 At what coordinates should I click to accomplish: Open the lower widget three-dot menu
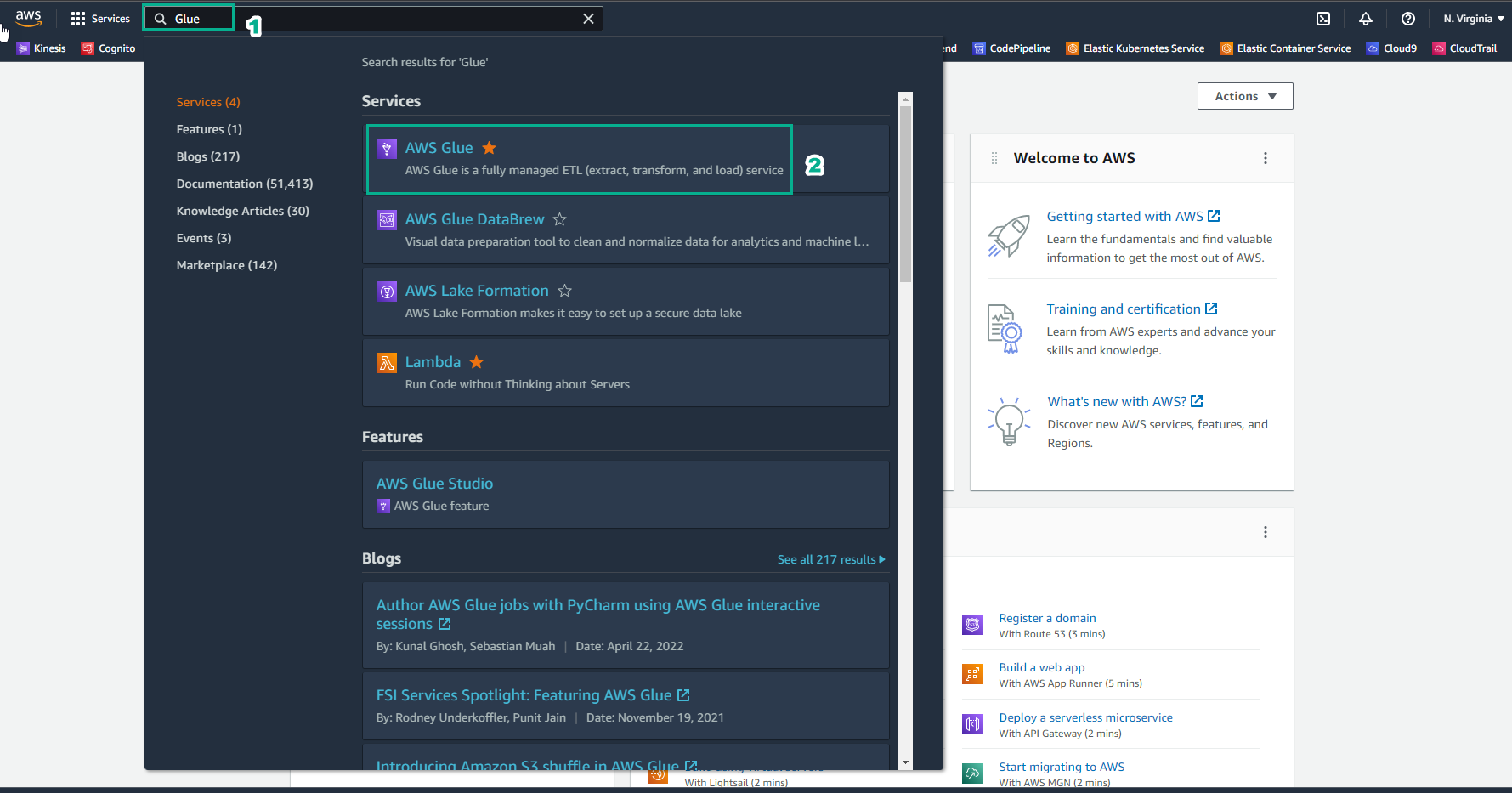[x=1266, y=532]
